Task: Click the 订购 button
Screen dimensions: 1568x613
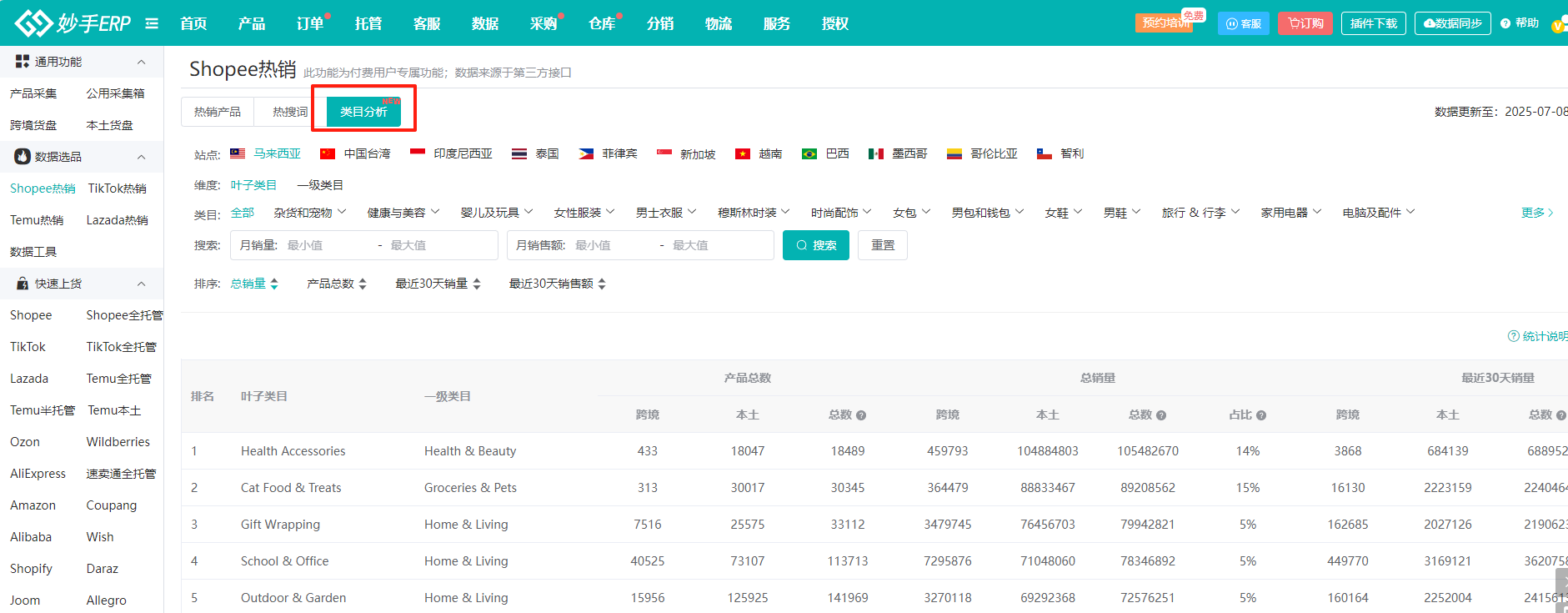Action: [1305, 23]
